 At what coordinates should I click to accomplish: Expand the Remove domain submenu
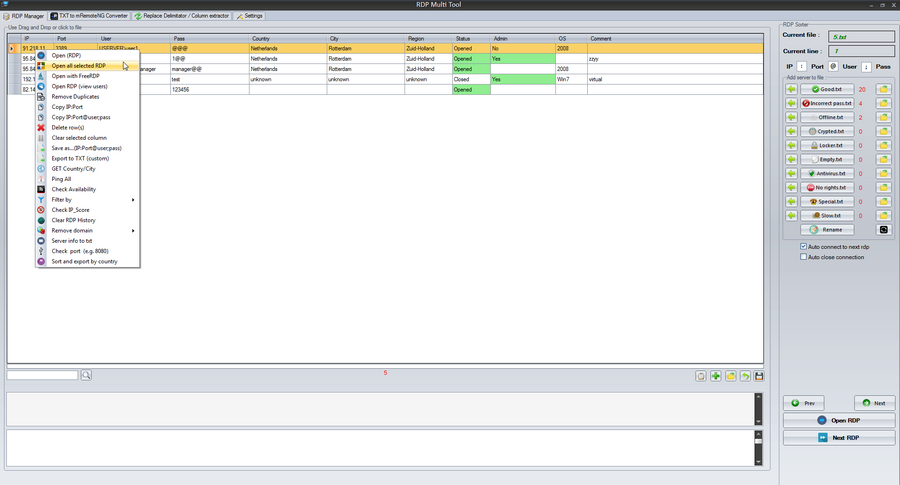pyautogui.click(x=90, y=231)
